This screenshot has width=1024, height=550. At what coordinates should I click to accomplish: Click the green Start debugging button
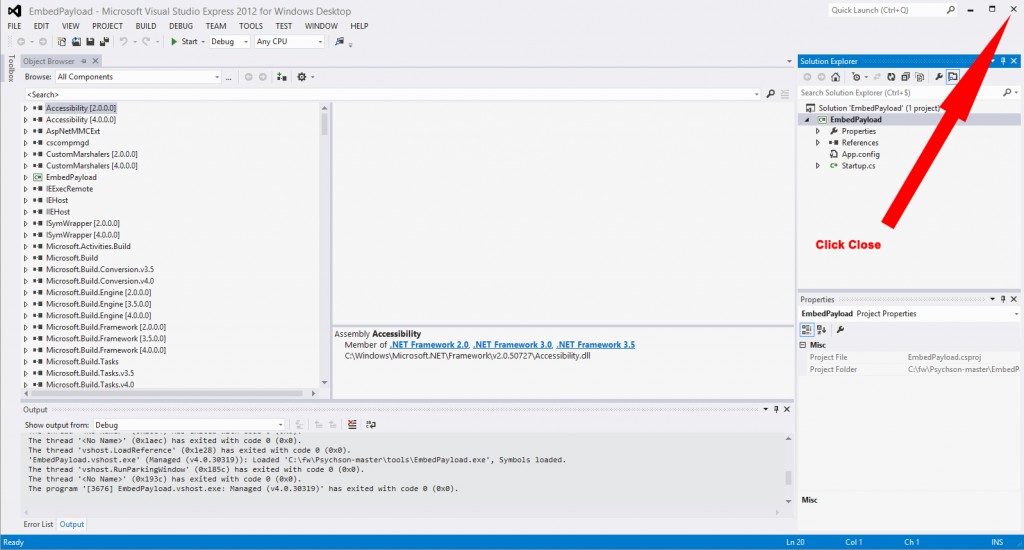coord(184,41)
